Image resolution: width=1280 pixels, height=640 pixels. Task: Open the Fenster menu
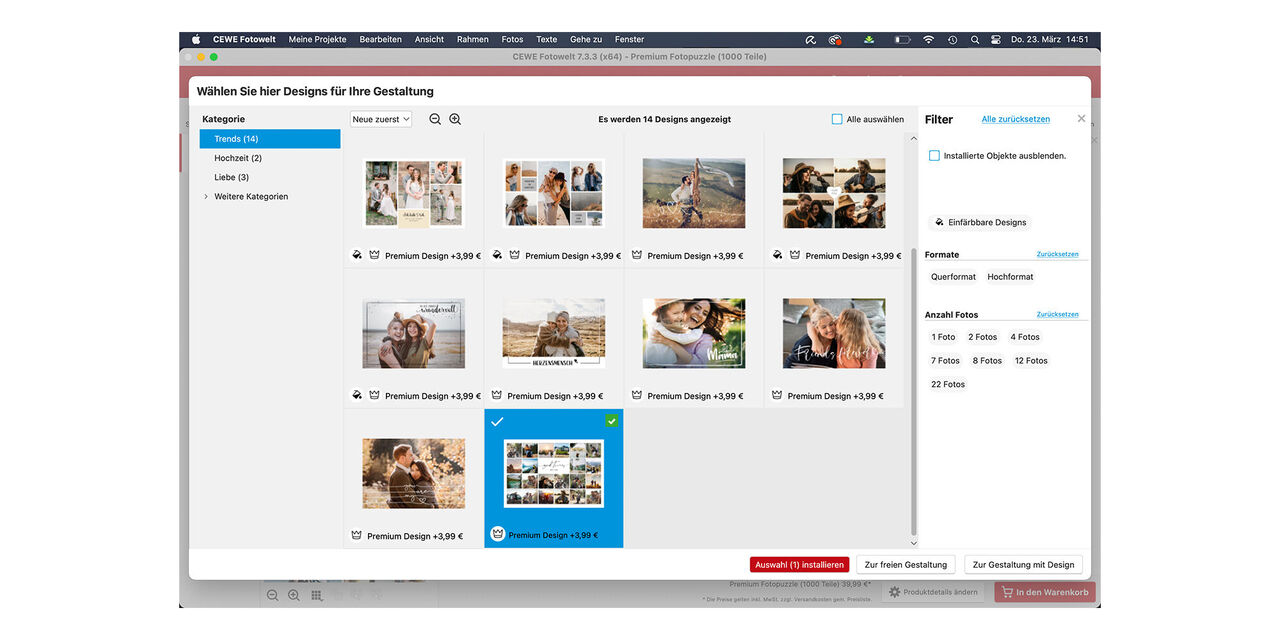tap(629, 39)
